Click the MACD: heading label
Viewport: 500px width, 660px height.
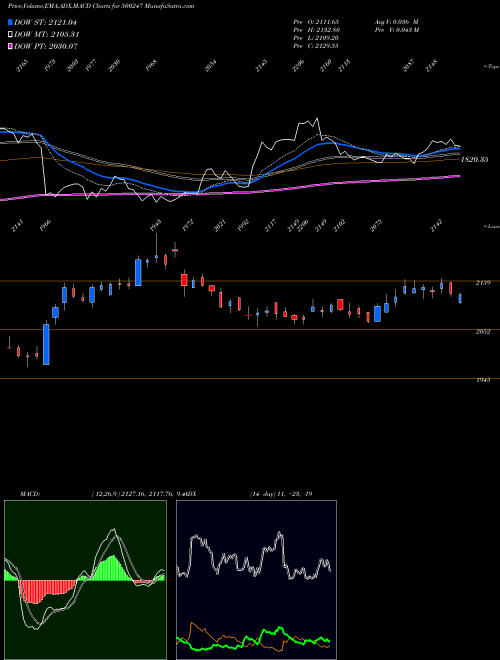(x=30, y=494)
